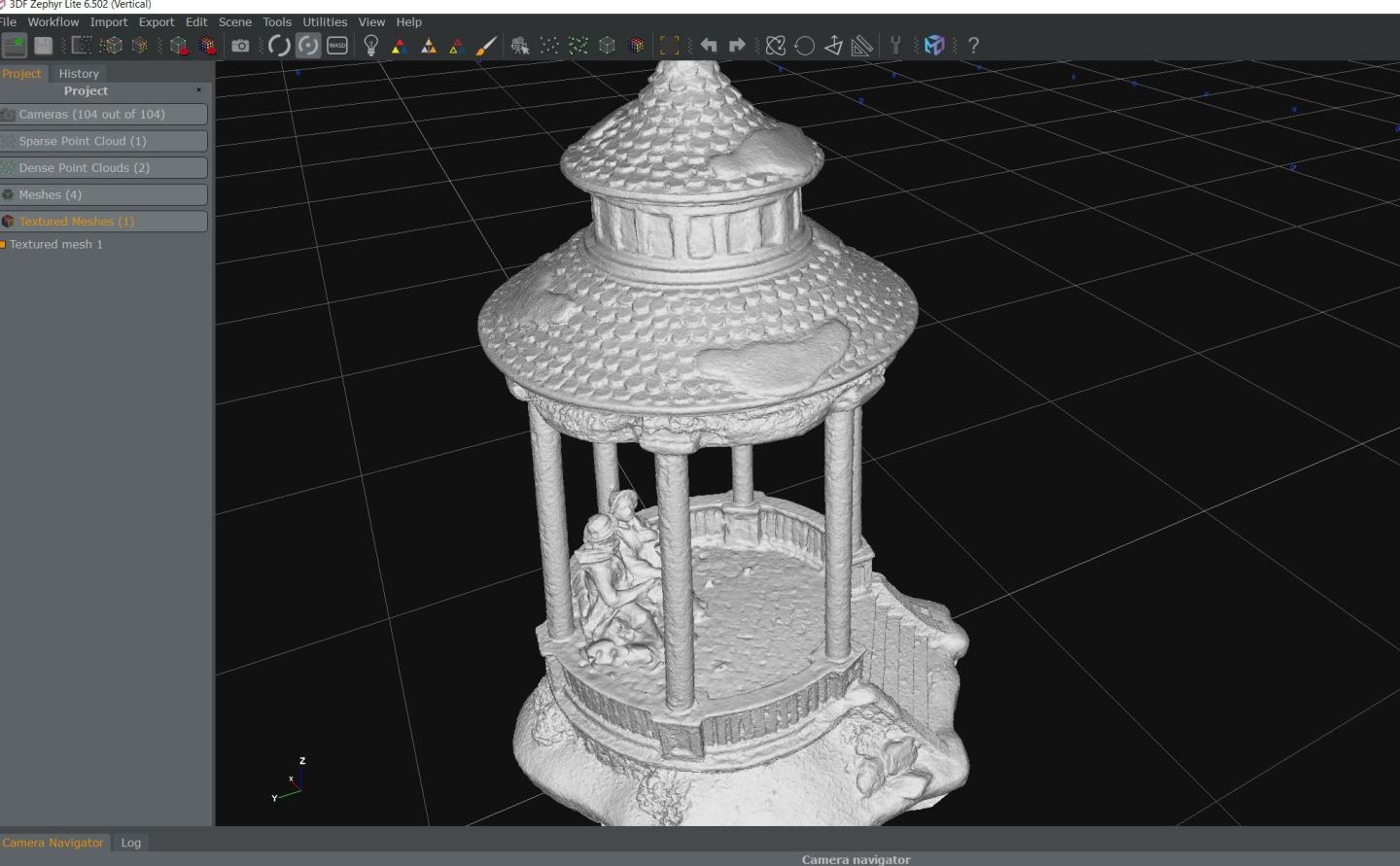
Task: Open the wrench options icon
Action: pos(895,46)
